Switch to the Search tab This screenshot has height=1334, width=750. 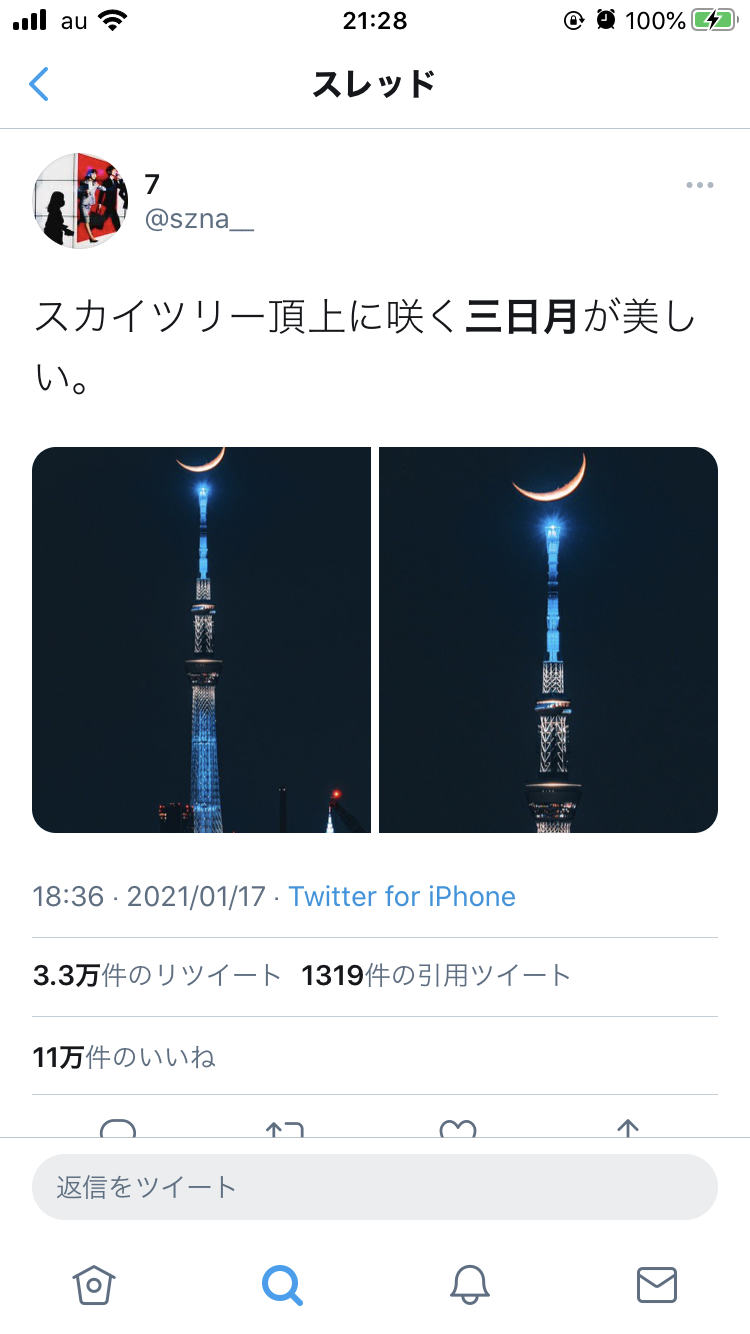[282, 1283]
